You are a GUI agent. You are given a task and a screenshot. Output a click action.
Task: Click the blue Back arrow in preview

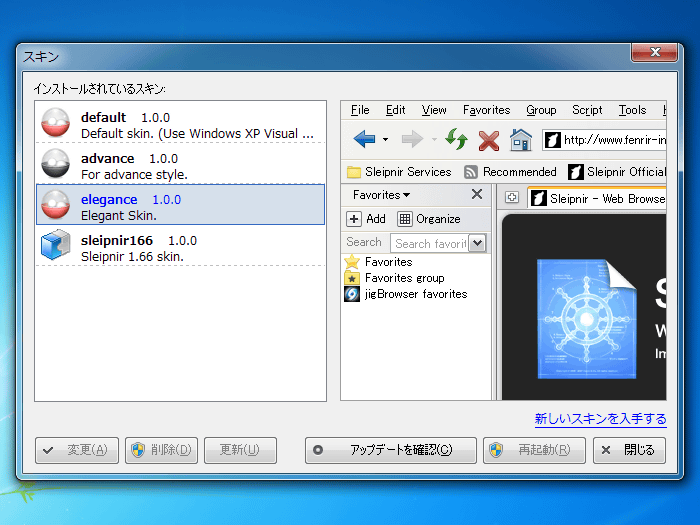[364, 139]
